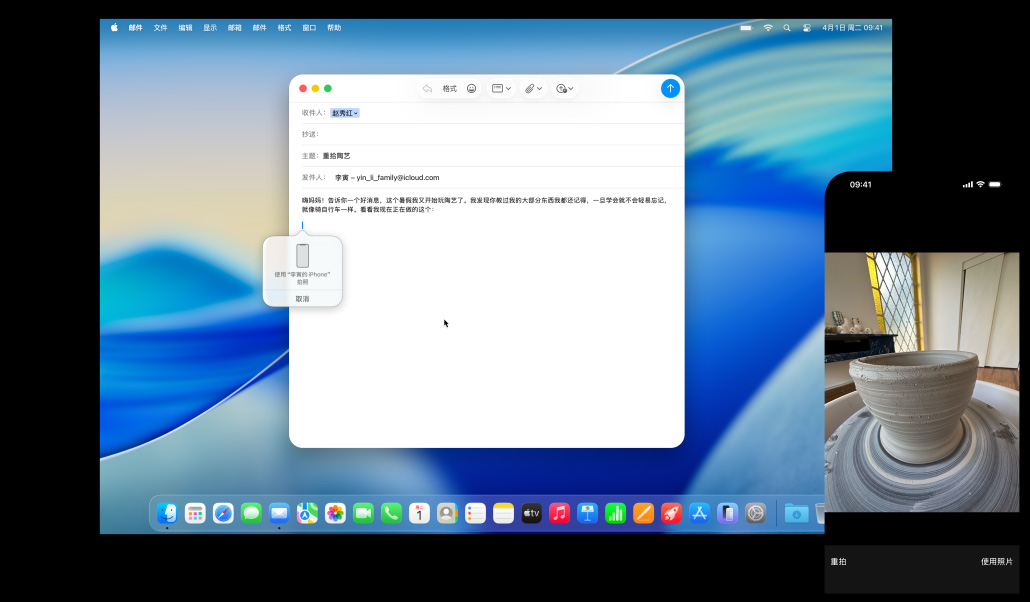Open Safari from the Dock

tap(223, 513)
